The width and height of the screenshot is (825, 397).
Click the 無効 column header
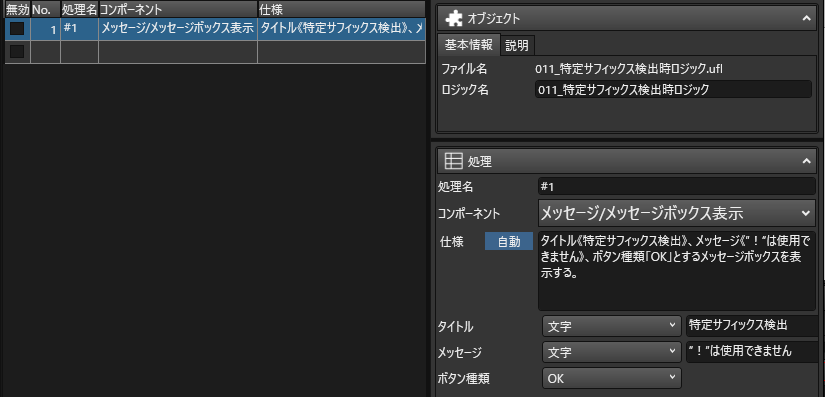click(17, 9)
